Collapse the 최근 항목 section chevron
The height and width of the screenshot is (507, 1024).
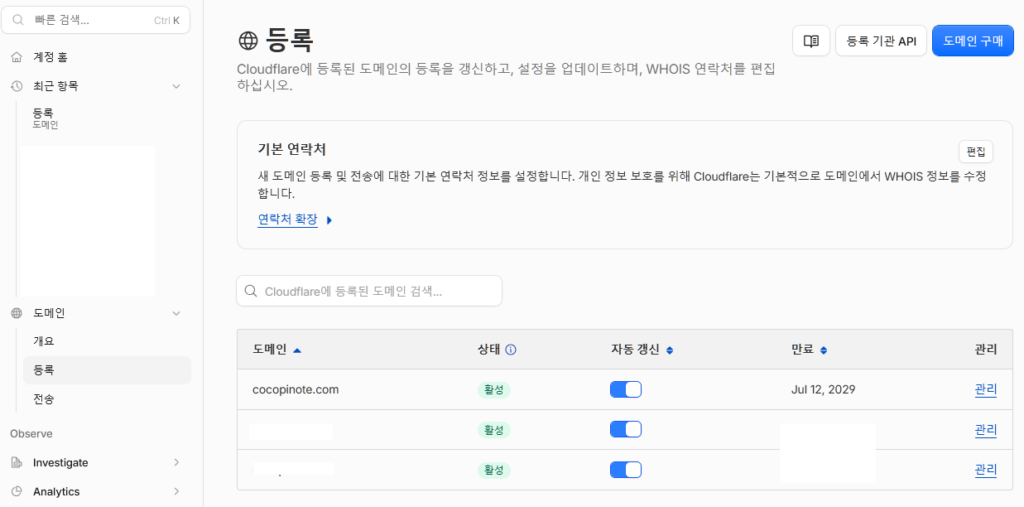(176, 86)
